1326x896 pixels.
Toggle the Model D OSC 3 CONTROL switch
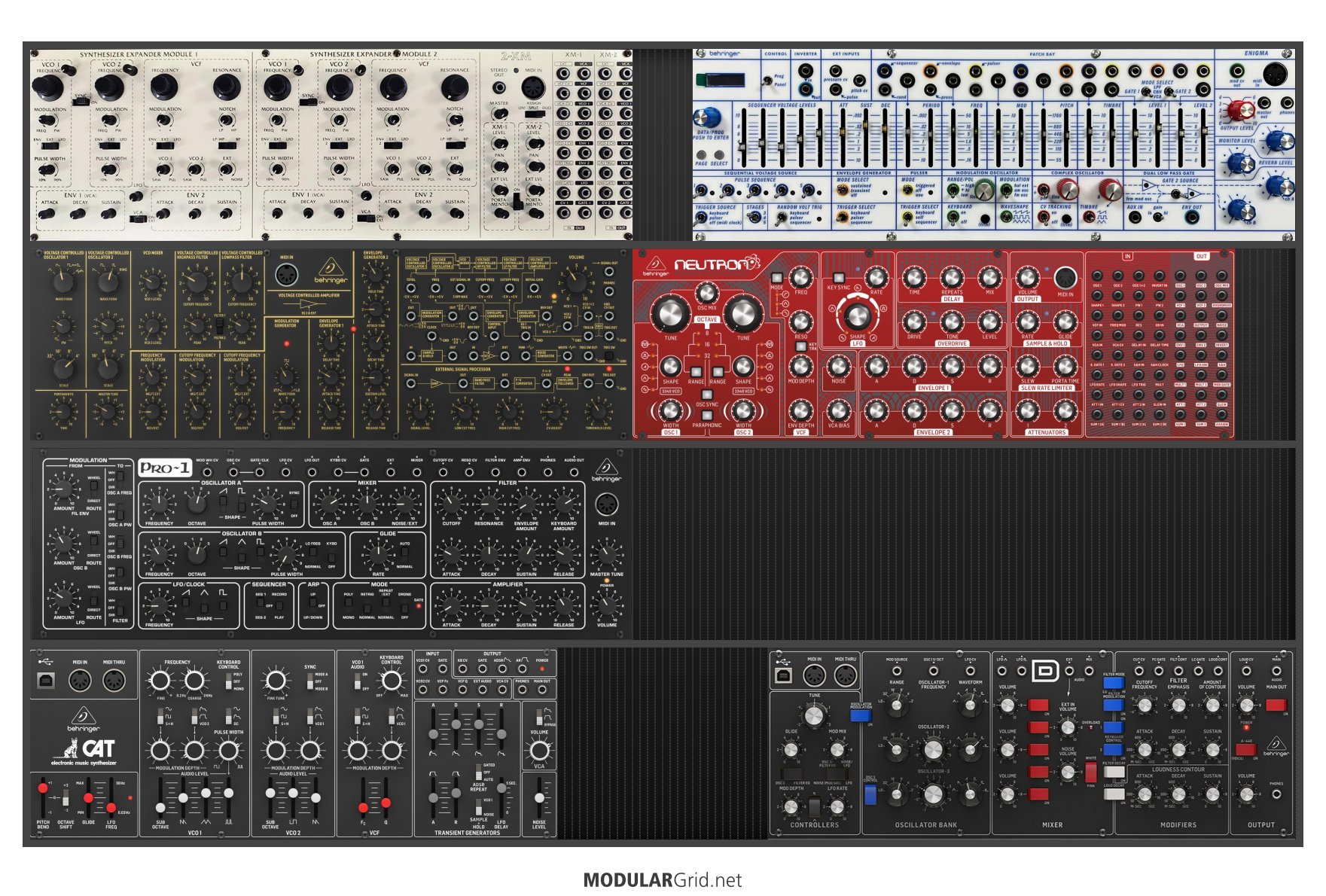(870, 794)
